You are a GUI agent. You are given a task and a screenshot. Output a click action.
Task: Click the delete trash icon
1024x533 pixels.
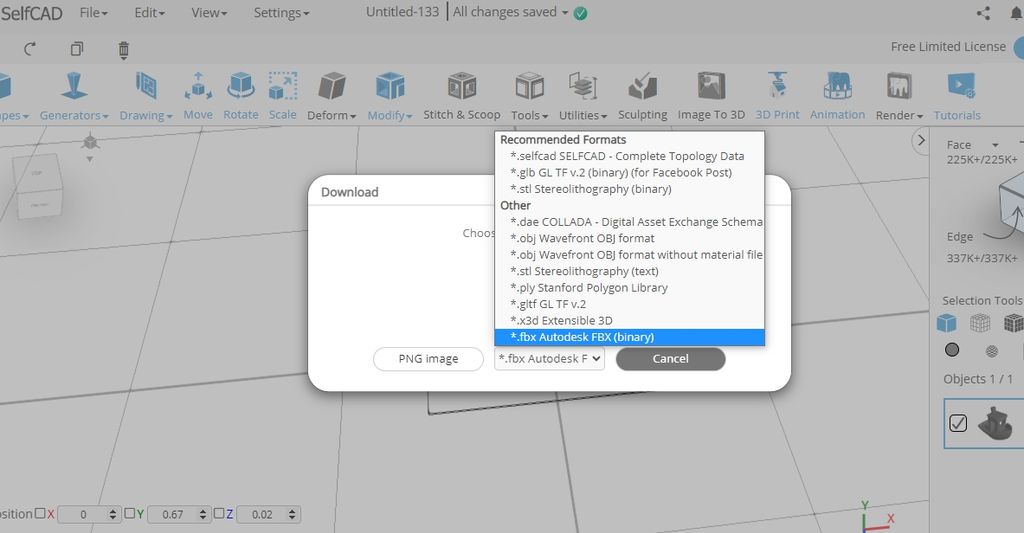(123, 50)
